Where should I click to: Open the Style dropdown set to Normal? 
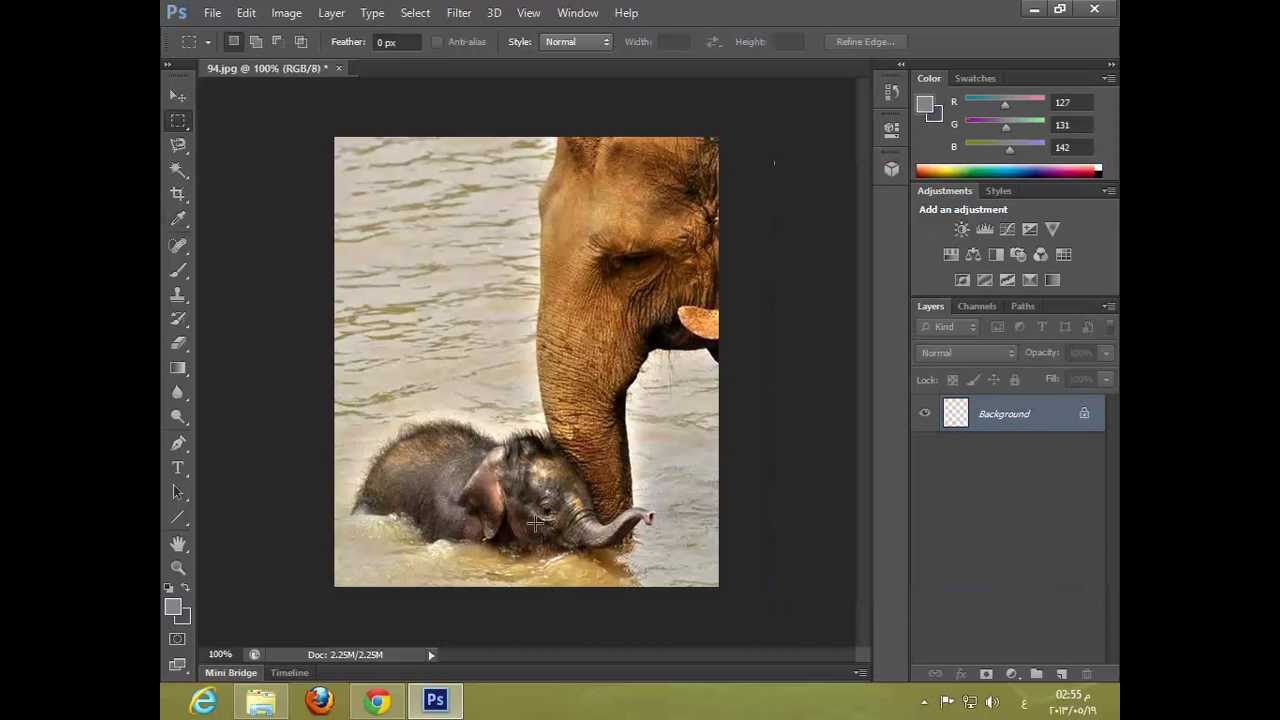(575, 42)
